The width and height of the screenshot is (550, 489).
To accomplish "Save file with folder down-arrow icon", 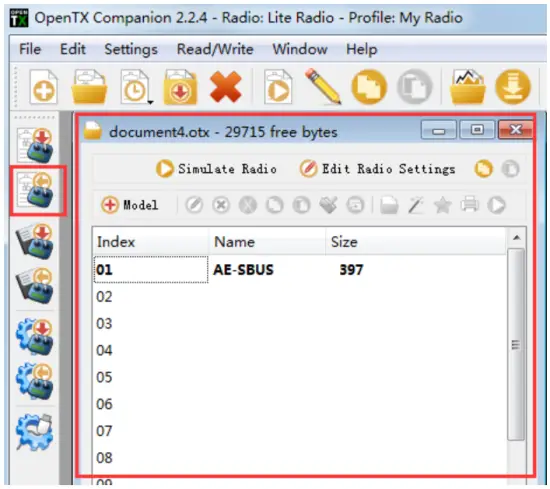I will click(180, 87).
